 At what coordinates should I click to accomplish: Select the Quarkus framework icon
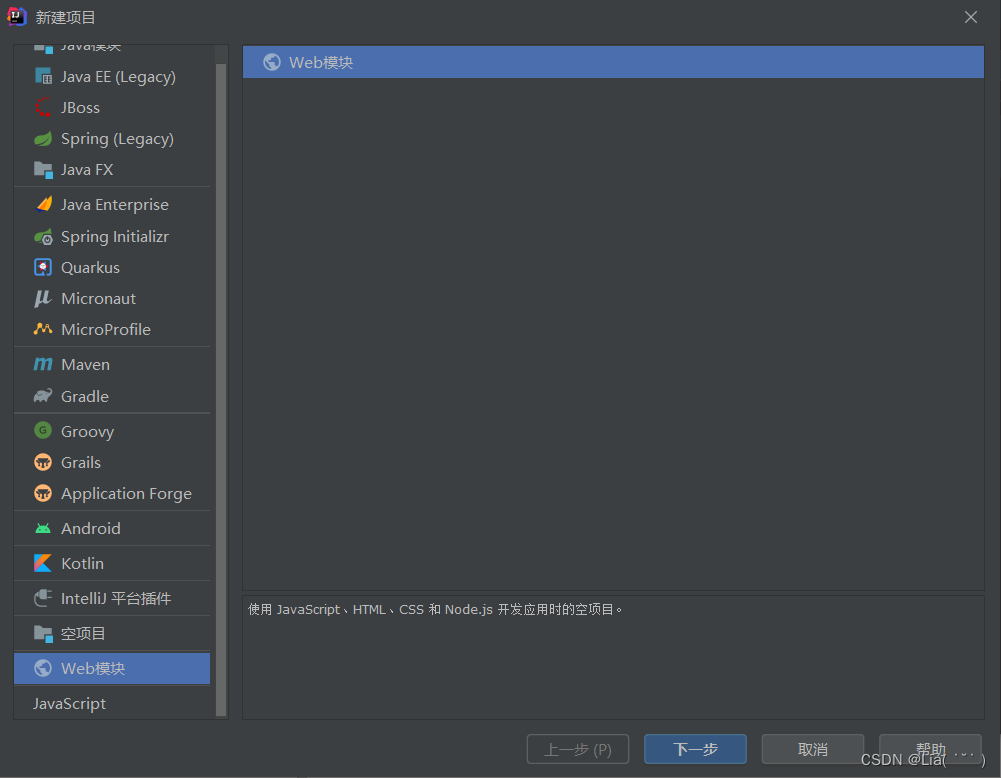pos(44,267)
